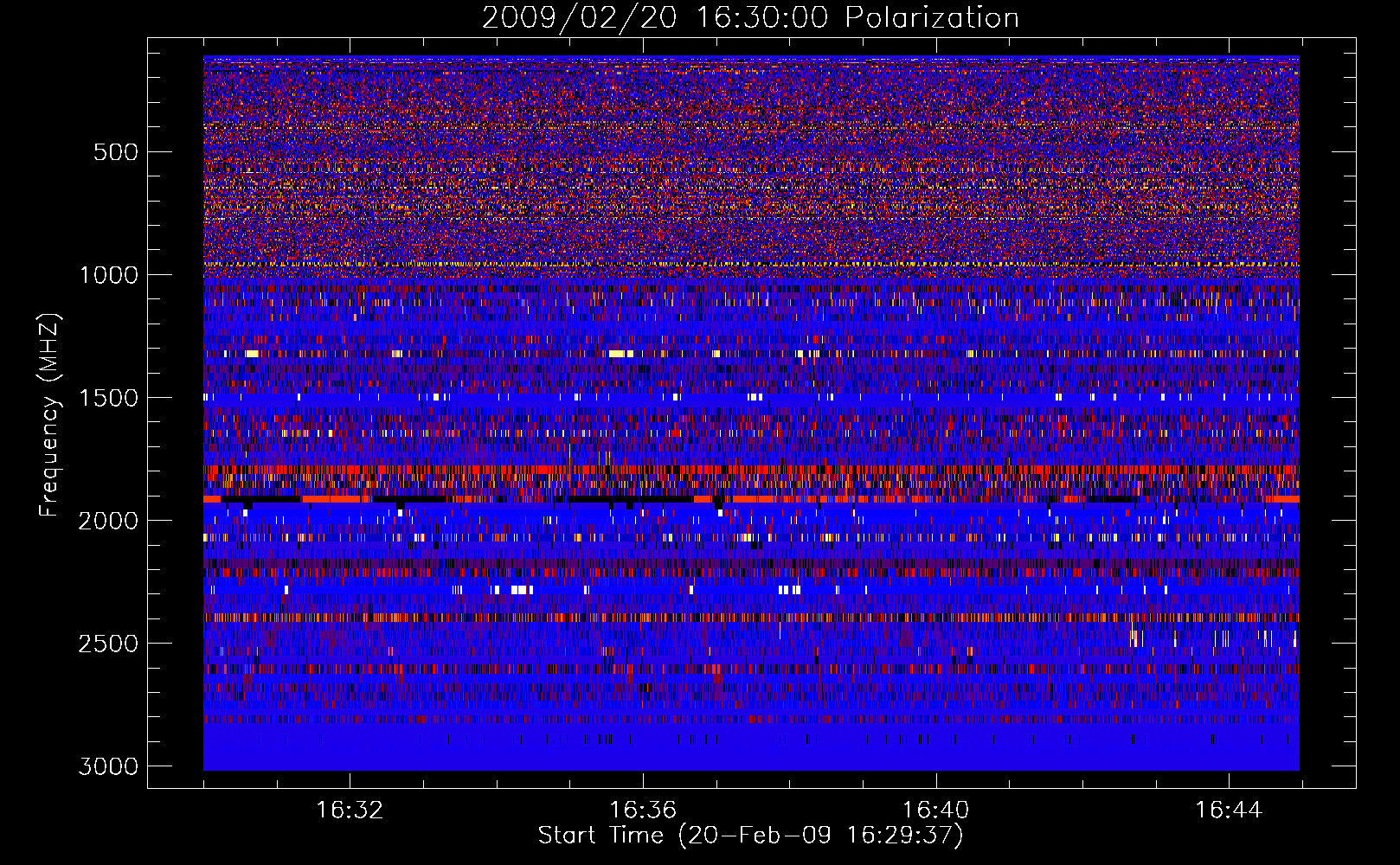Select the 'Frequency (MHZ)' y-axis label
The width and height of the screenshot is (1400, 865).
[x=49, y=415]
